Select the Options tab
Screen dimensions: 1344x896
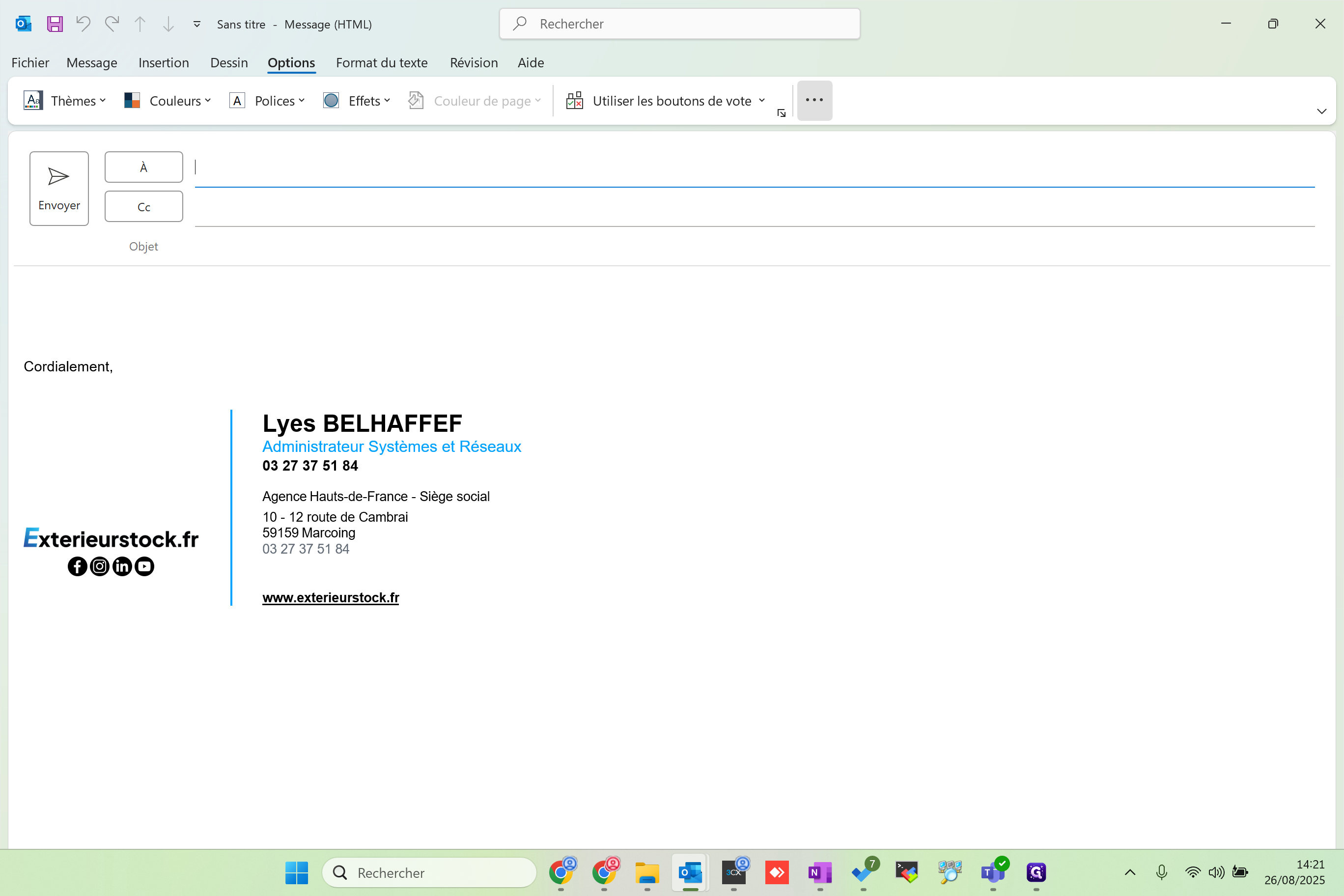tap(291, 62)
